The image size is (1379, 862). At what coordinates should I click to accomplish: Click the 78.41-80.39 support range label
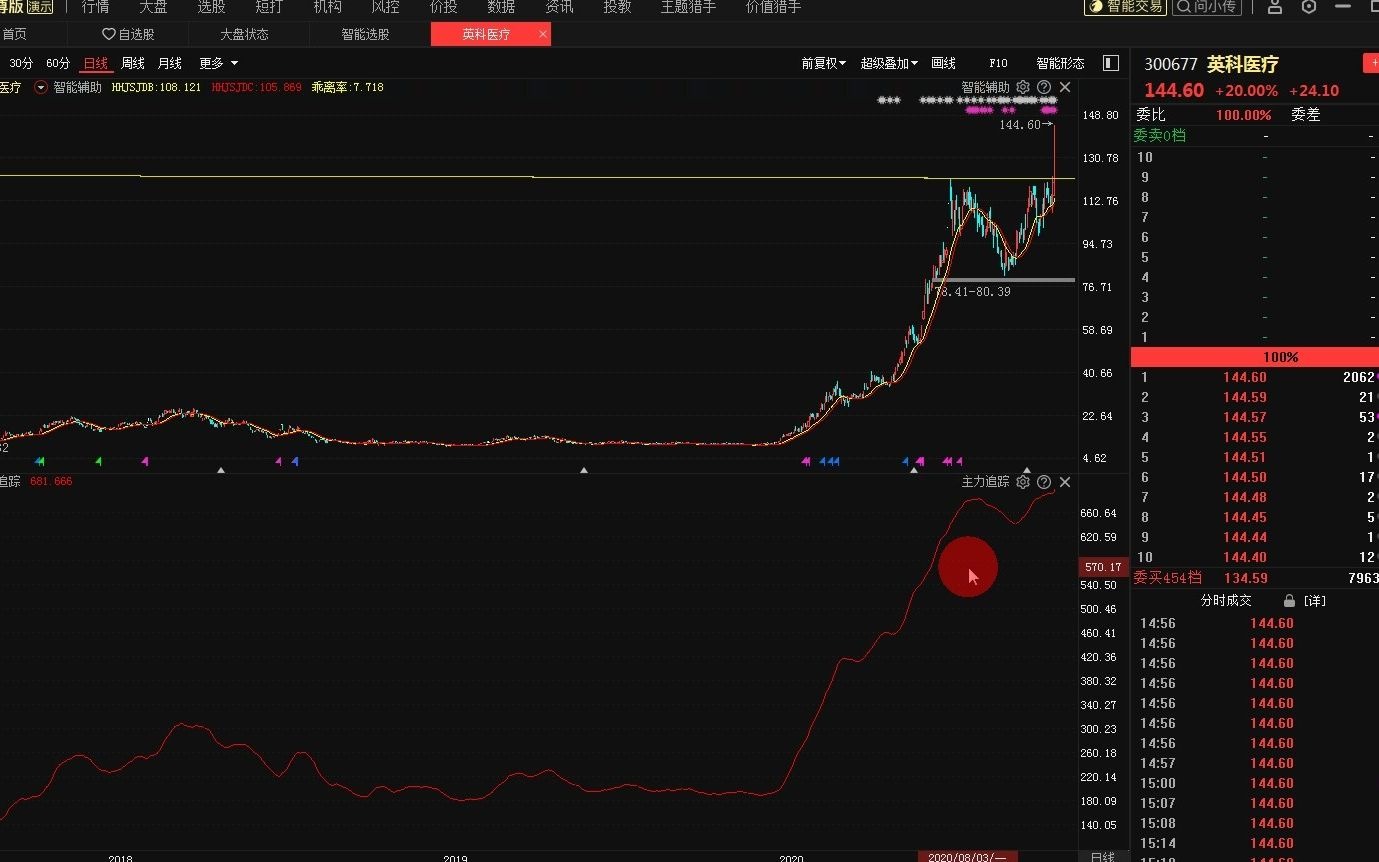pos(972,292)
